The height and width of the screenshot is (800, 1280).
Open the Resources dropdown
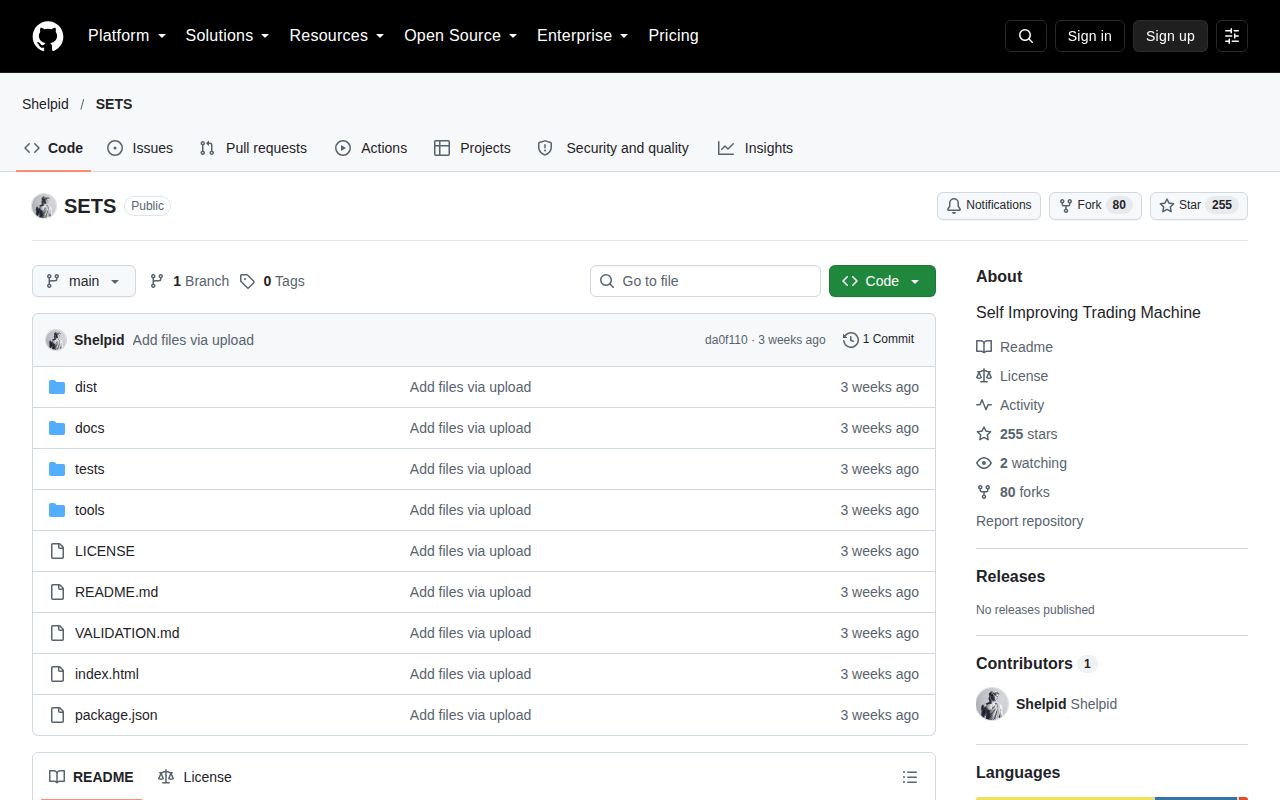337,36
